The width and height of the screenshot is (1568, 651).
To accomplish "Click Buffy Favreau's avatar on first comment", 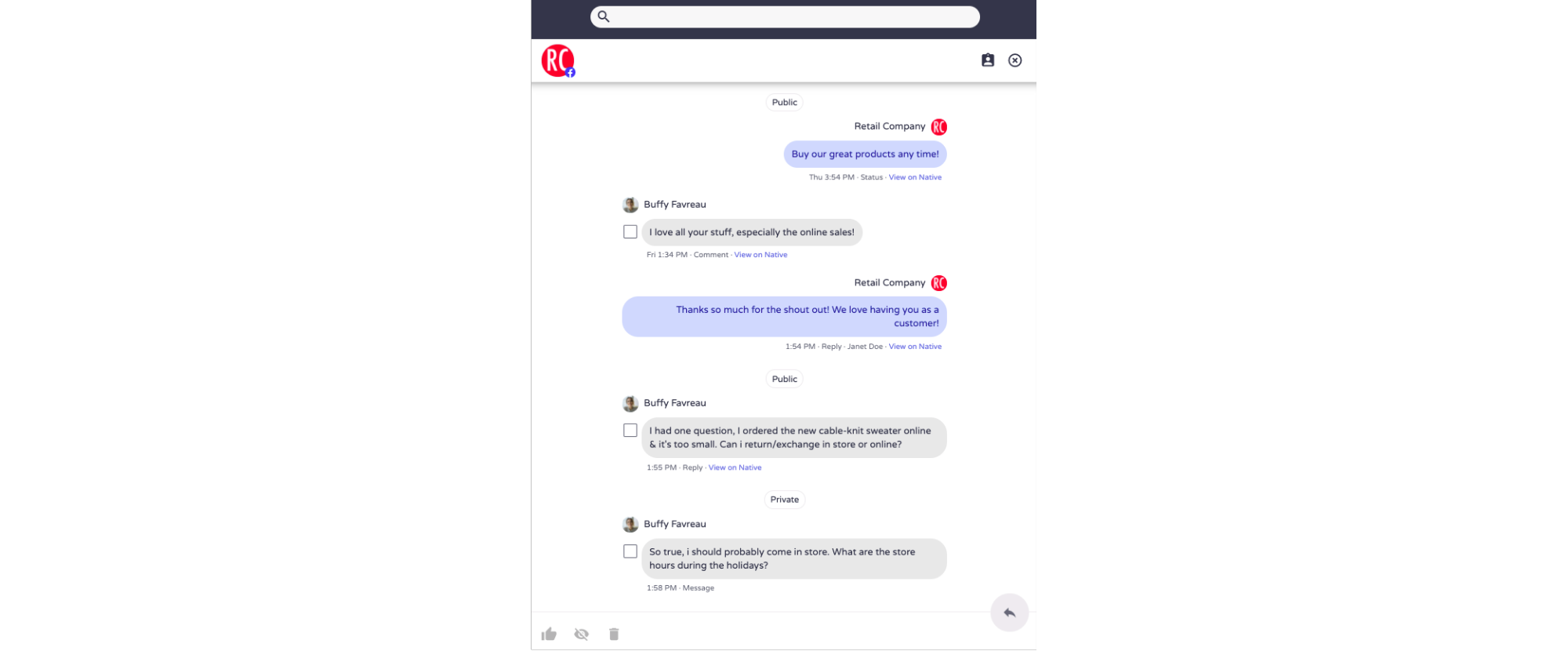I will [x=630, y=205].
